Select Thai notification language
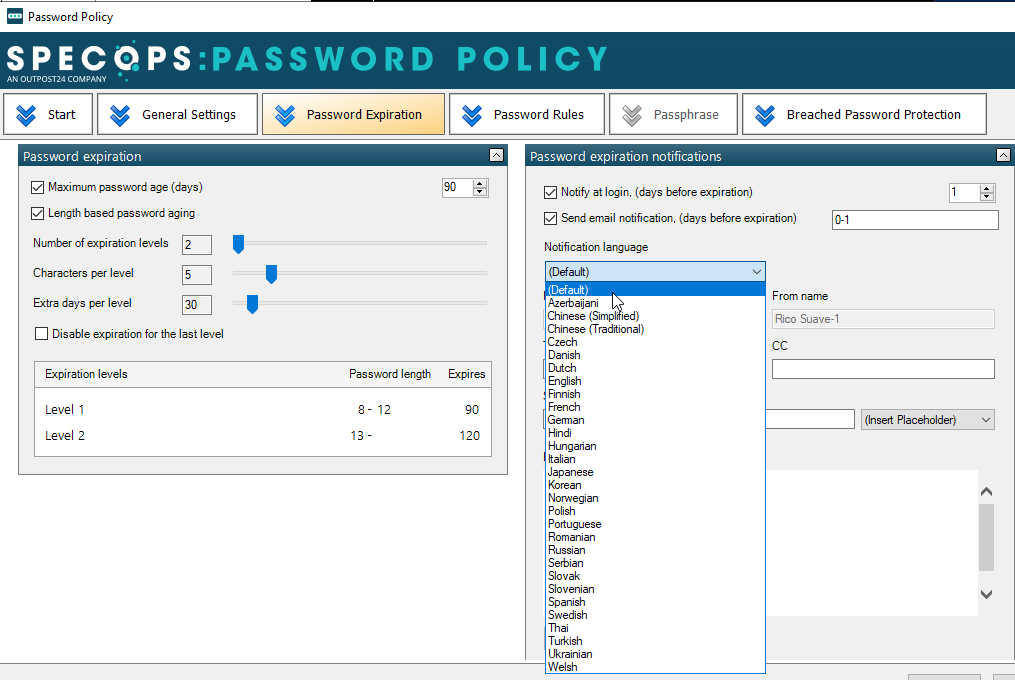The image size is (1015, 680). click(655, 628)
